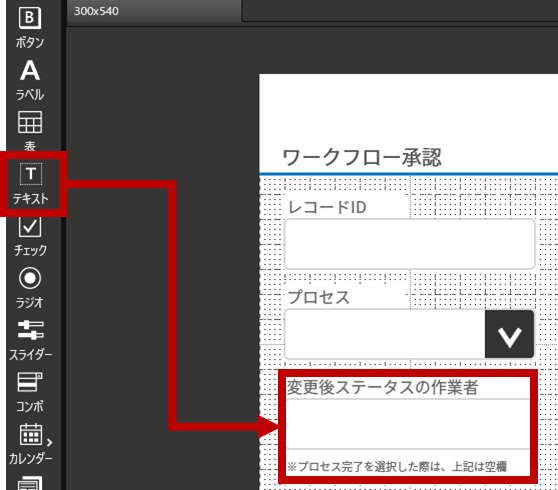Screen dimensions: 558x490
Task: Select the 変更後ステータスの作業者 label
Action: [383, 387]
